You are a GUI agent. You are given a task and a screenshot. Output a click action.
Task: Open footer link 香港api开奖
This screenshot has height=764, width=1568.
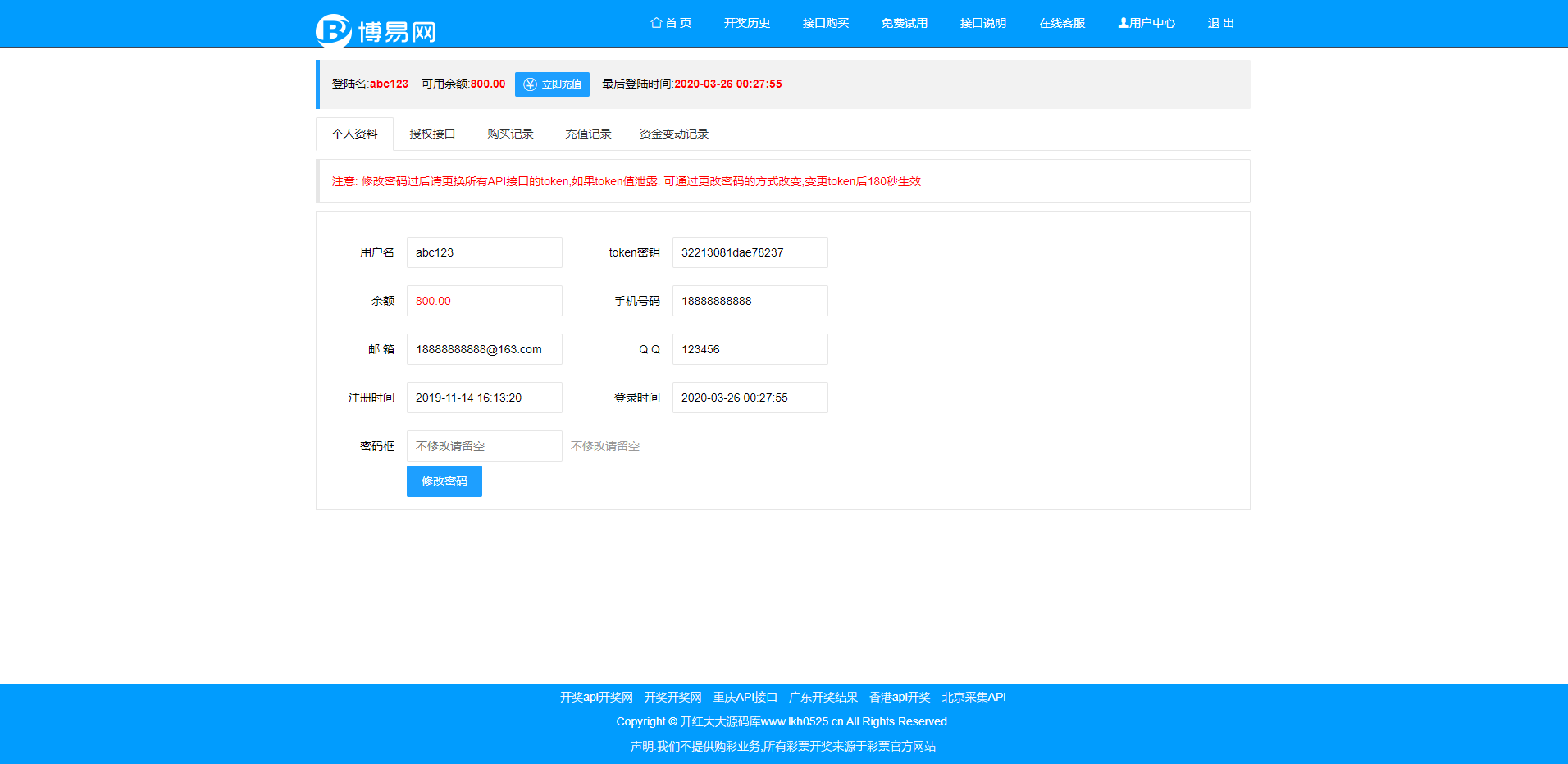click(x=900, y=698)
